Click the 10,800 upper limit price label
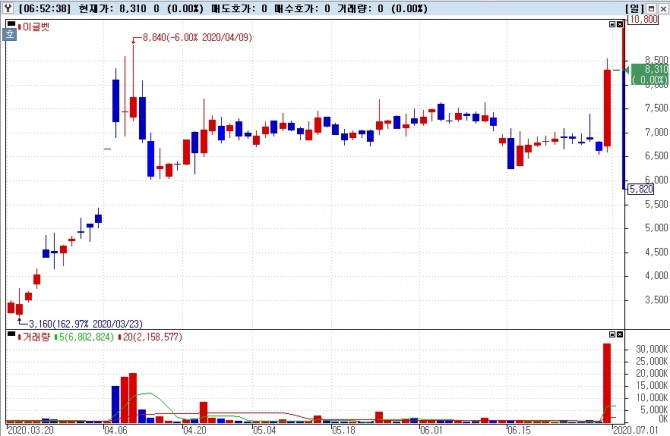This screenshot has height=436, width=670. [643, 19]
